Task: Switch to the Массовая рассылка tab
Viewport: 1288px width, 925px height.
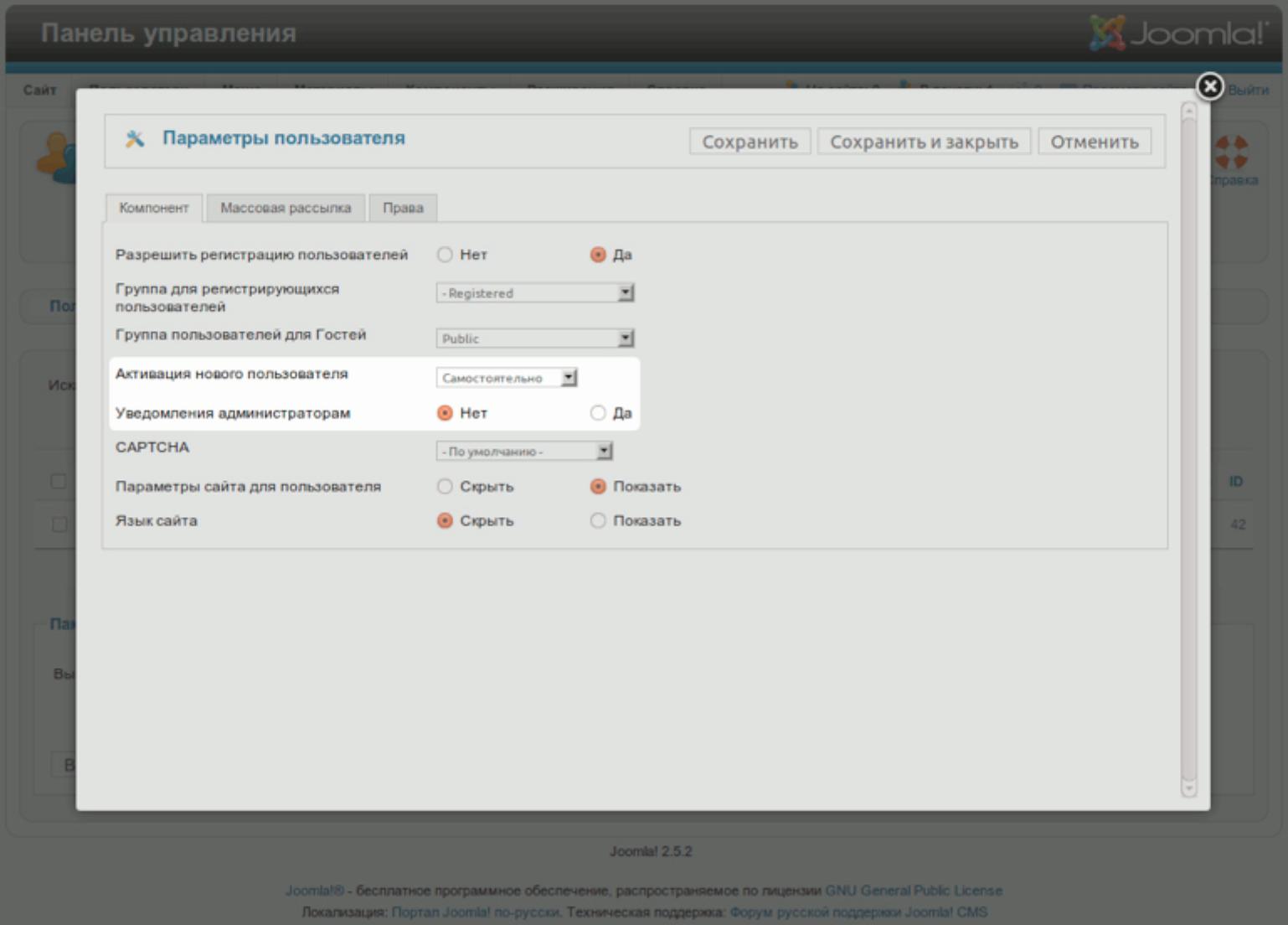Action: point(286,208)
